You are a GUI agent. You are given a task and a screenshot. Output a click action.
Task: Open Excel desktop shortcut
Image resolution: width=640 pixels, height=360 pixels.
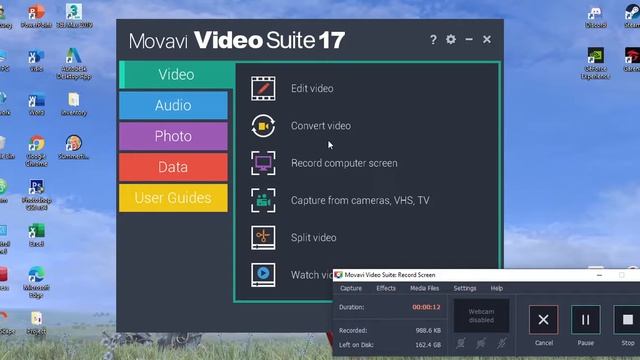coord(36,236)
